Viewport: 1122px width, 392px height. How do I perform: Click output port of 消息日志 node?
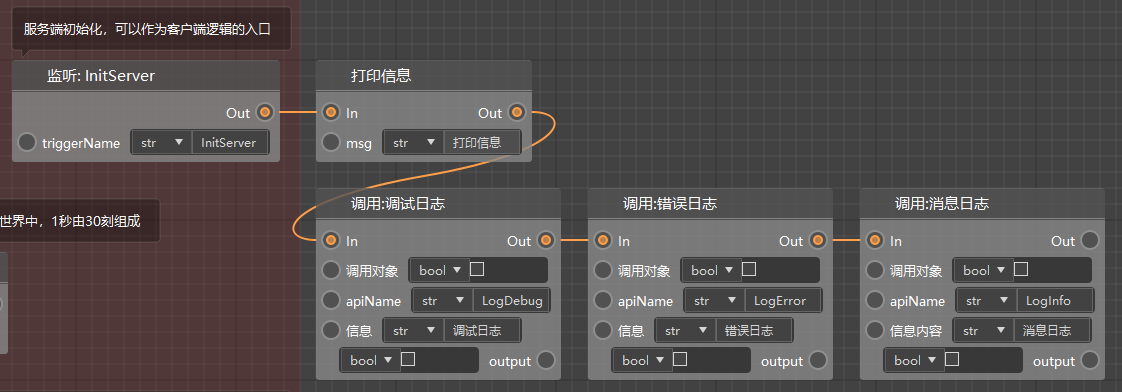point(1090,361)
